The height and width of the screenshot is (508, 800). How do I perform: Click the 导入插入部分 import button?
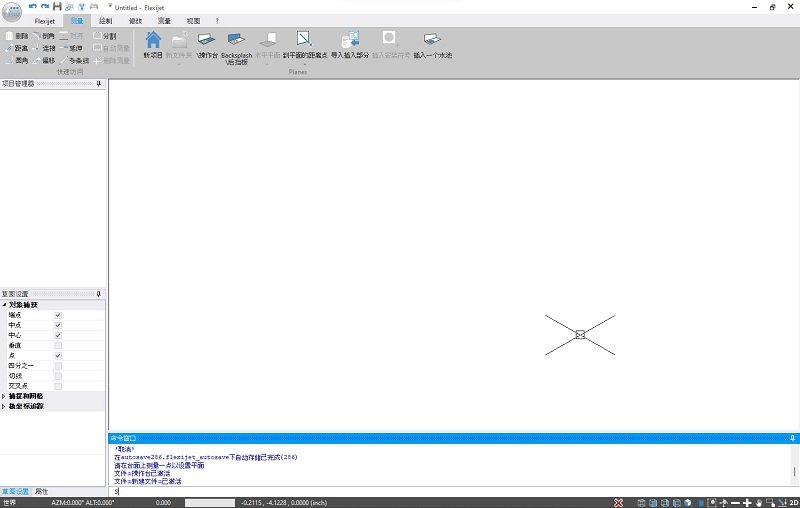350,45
